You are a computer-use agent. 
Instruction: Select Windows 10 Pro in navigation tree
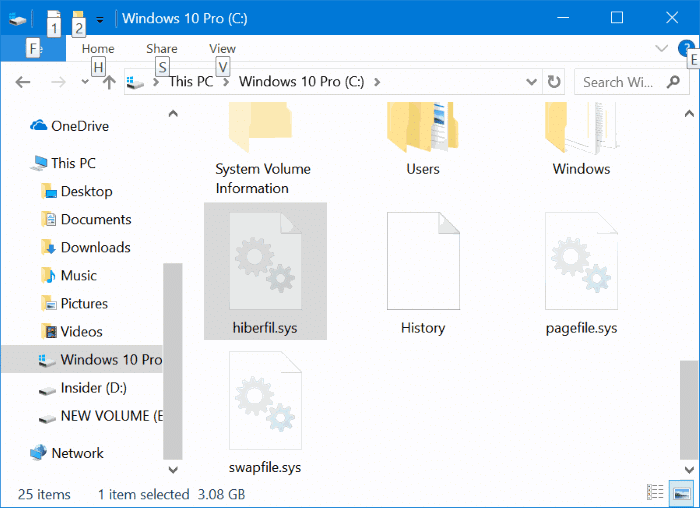[x=82, y=359]
